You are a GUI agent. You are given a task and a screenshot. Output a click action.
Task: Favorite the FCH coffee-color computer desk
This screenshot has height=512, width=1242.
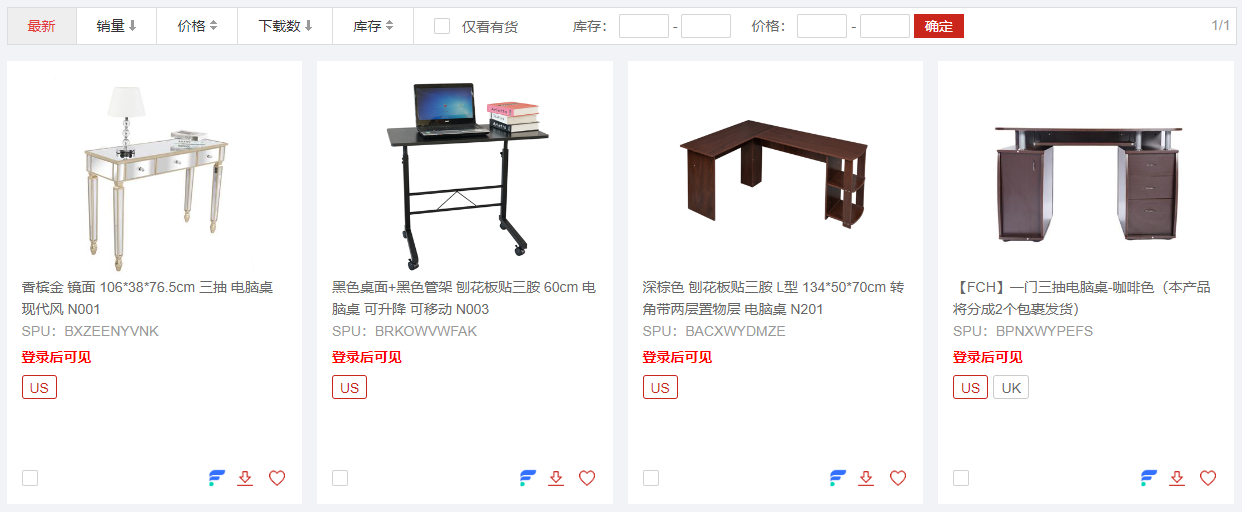click(1208, 478)
